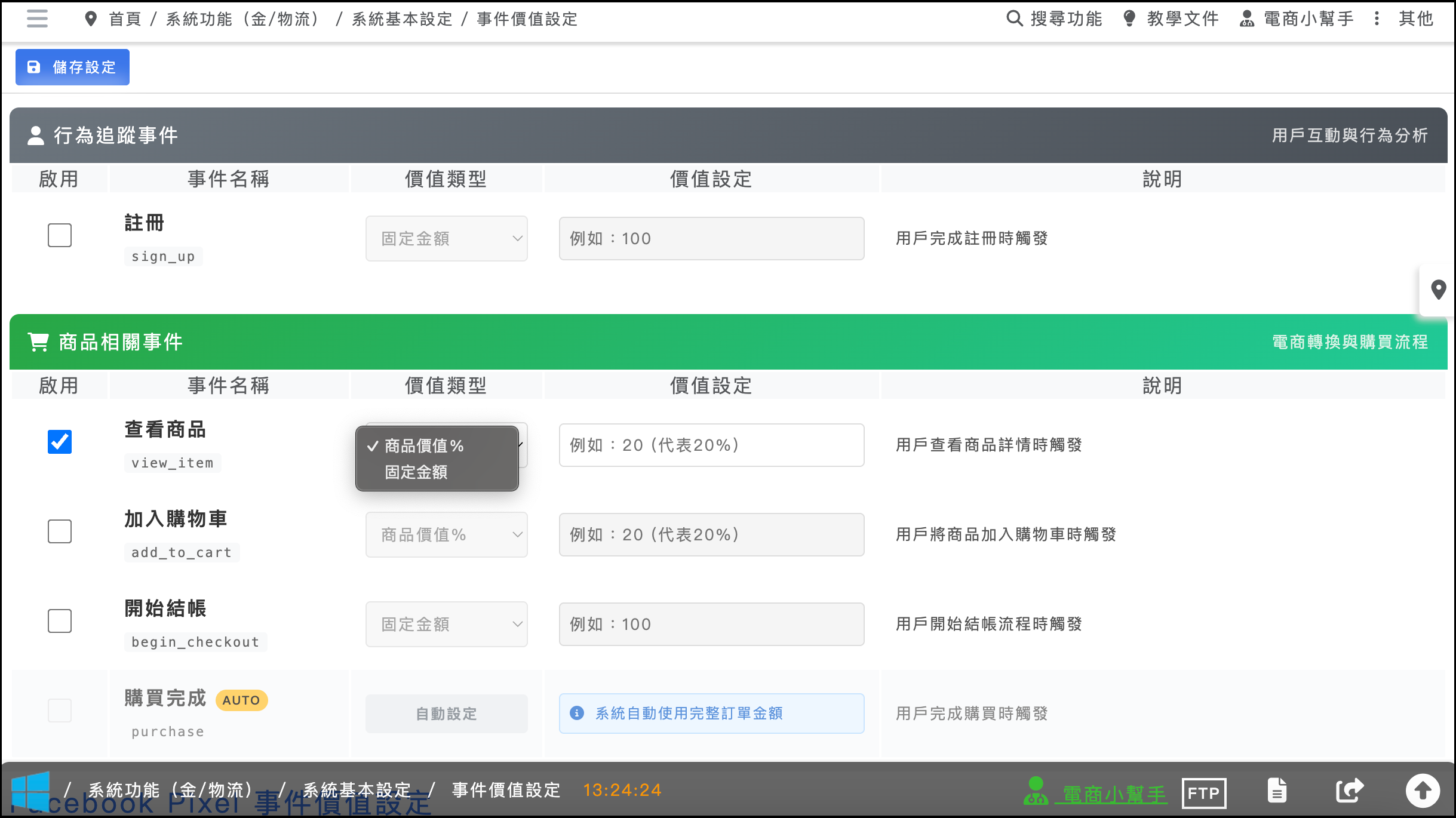Click the 商品相關事件 section header
Viewport: 1456px width, 818px height.
point(729,342)
